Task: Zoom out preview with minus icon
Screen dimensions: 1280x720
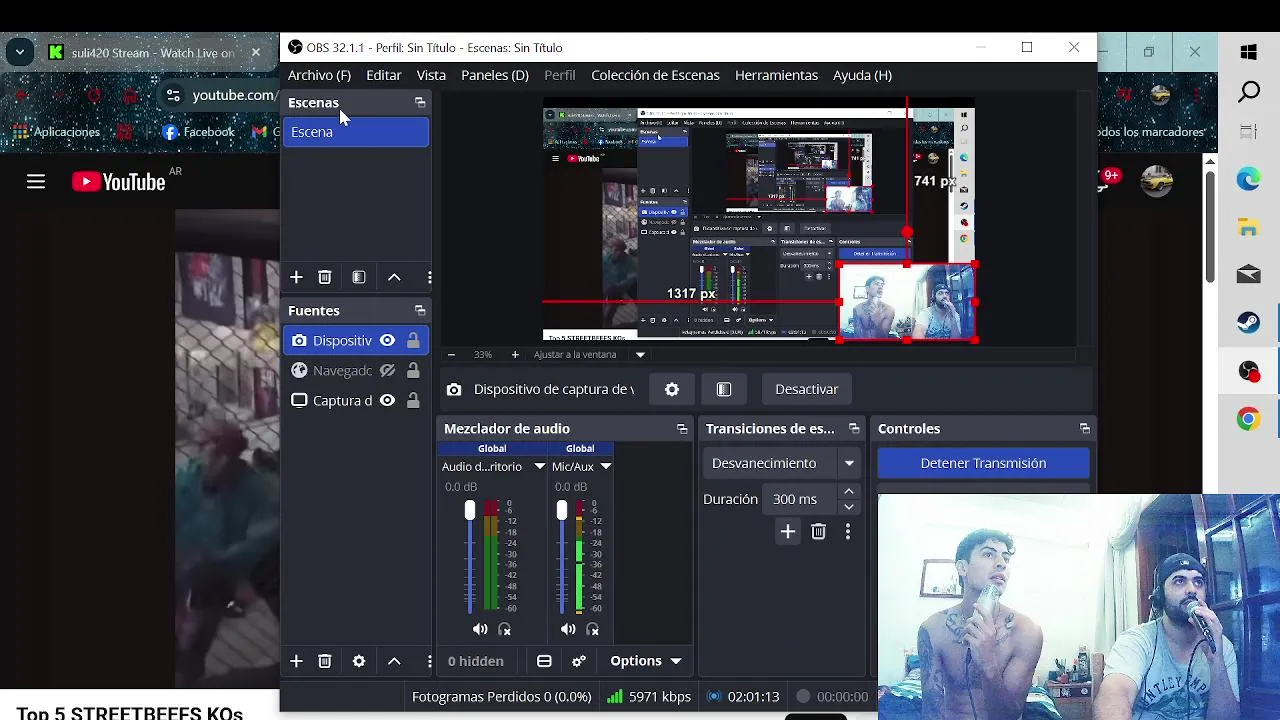Action: pos(451,354)
